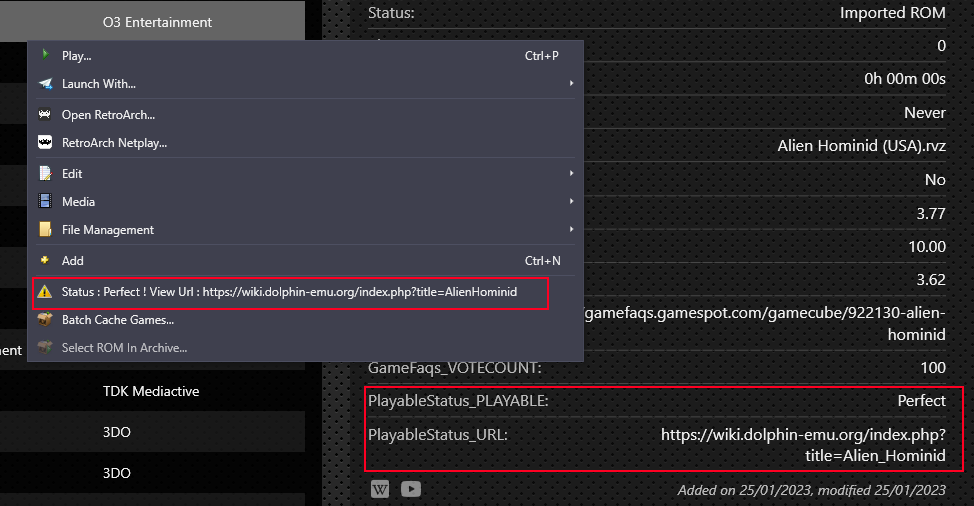974x506 pixels.
Task: Click the Imported ROM status value
Action: [893, 12]
